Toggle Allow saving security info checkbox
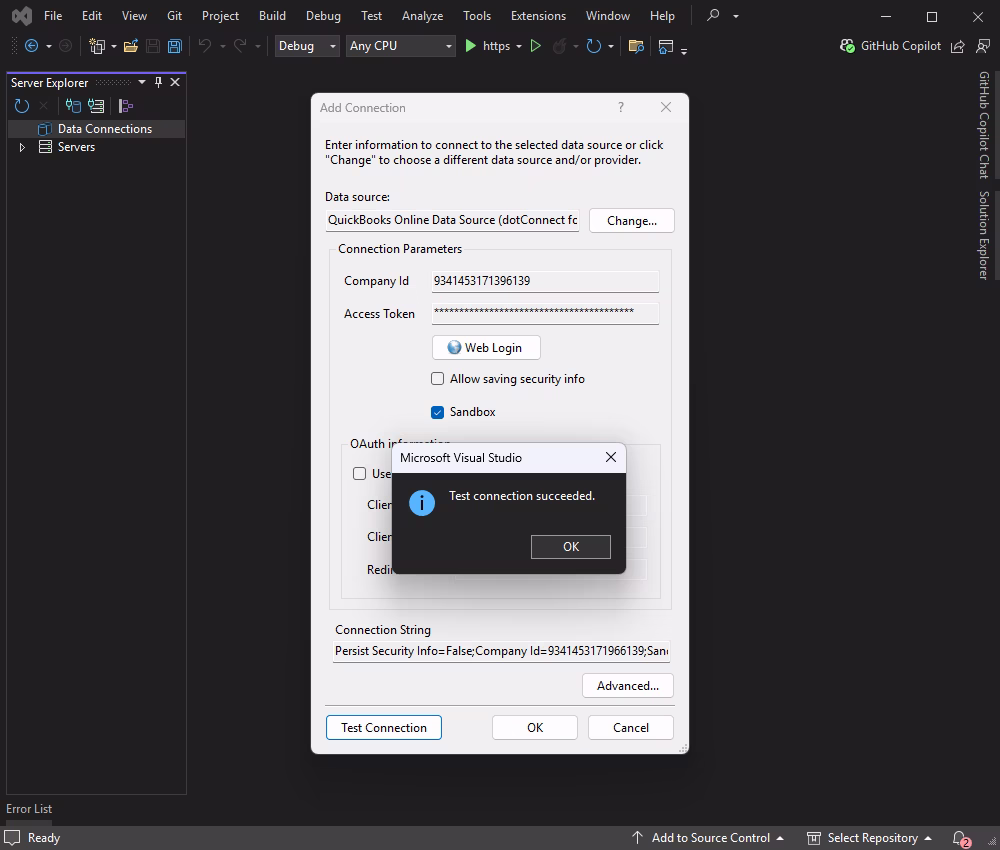 438,379
